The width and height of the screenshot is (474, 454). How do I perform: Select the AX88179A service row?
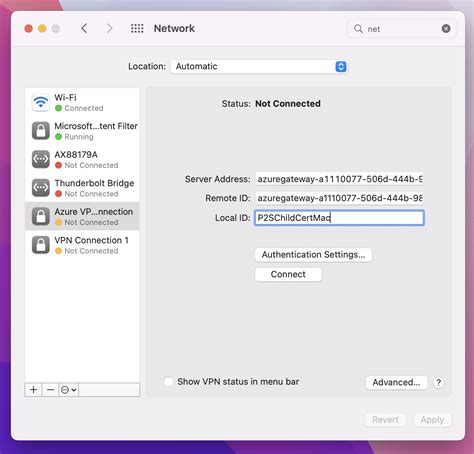click(x=82, y=159)
